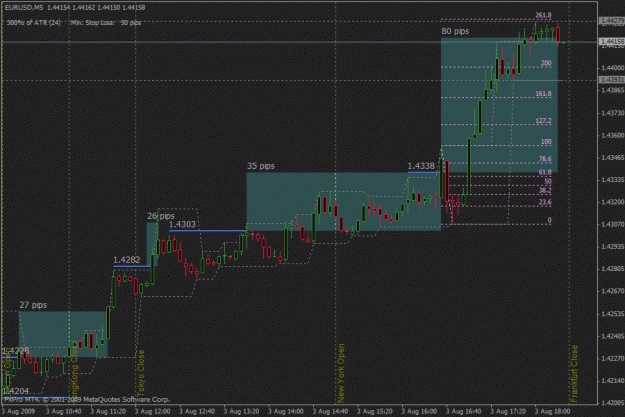Click the '80 pips' box label
Viewport: 625px width, 417px height.
coord(455,31)
